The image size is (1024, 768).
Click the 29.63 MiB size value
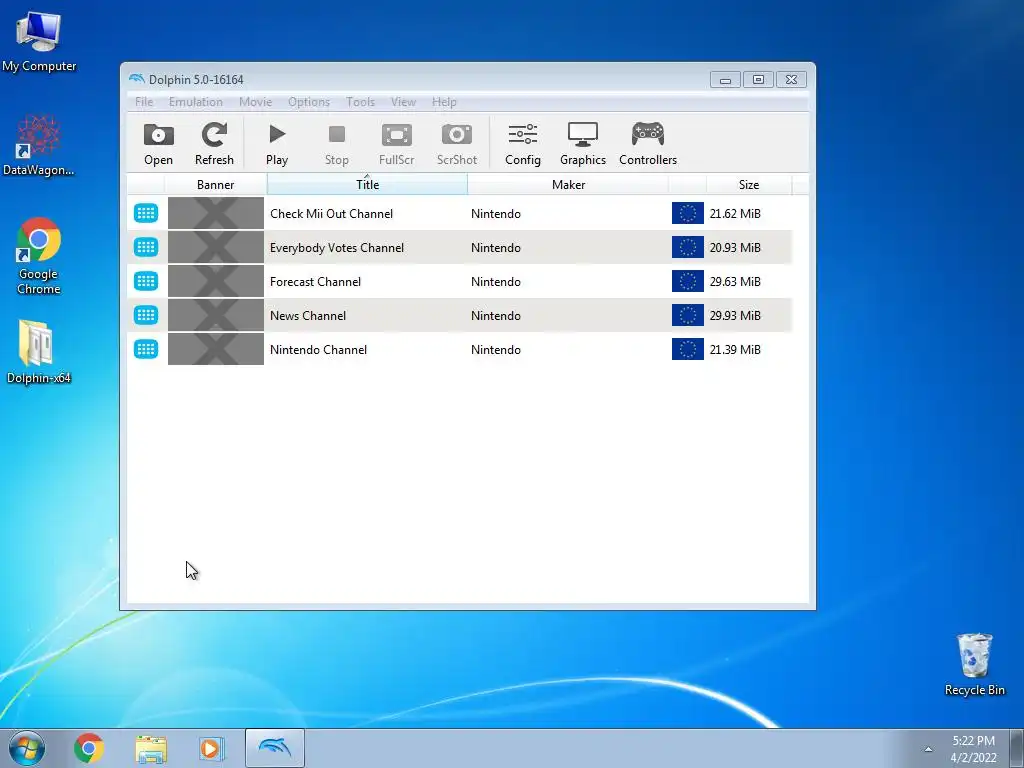(735, 281)
